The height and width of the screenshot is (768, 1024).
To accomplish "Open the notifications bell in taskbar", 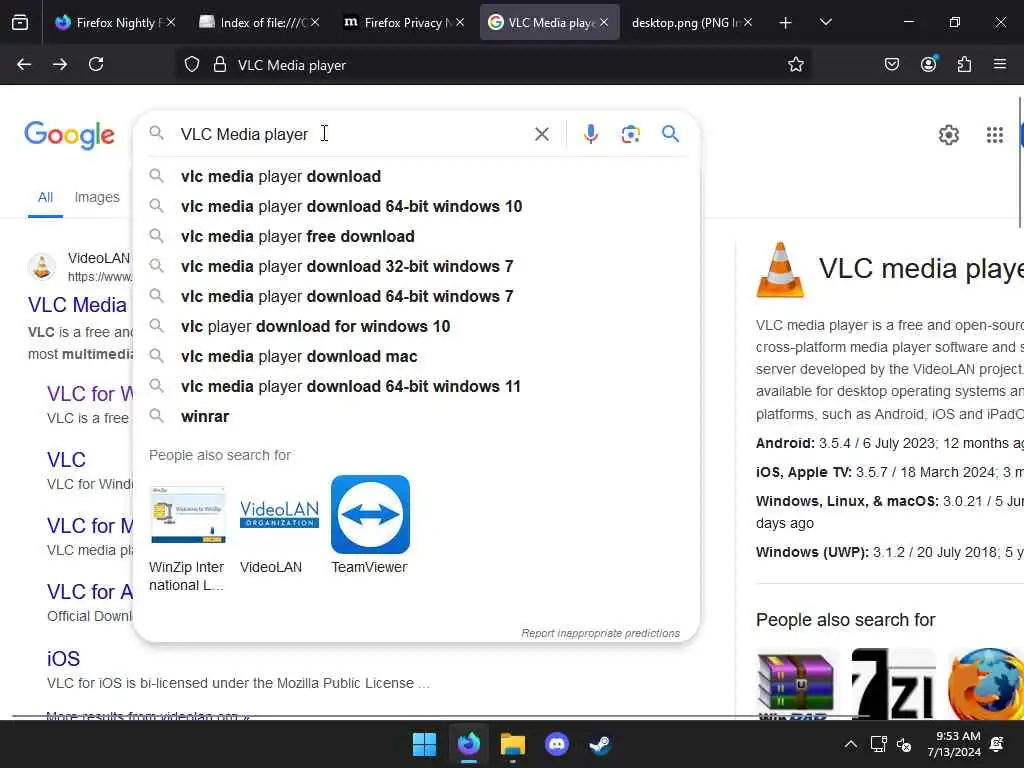I will (997, 744).
